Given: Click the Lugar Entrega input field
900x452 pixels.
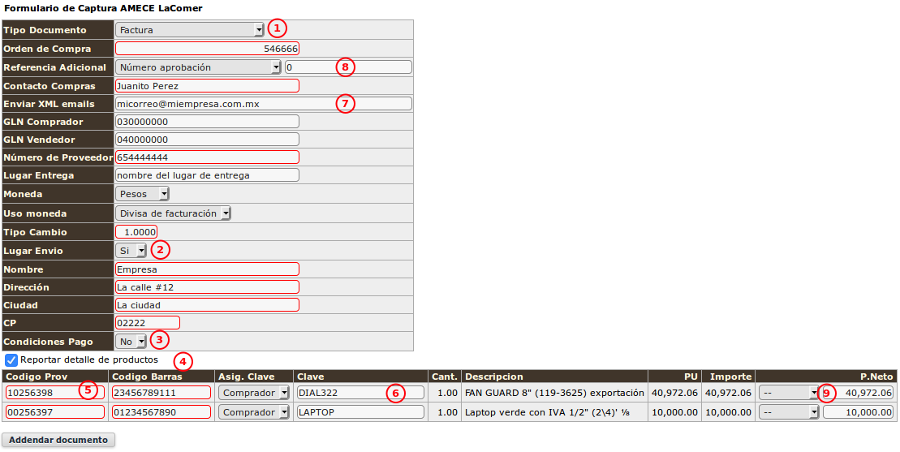Looking at the screenshot, I should pyautogui.click(x=207, y=175).
